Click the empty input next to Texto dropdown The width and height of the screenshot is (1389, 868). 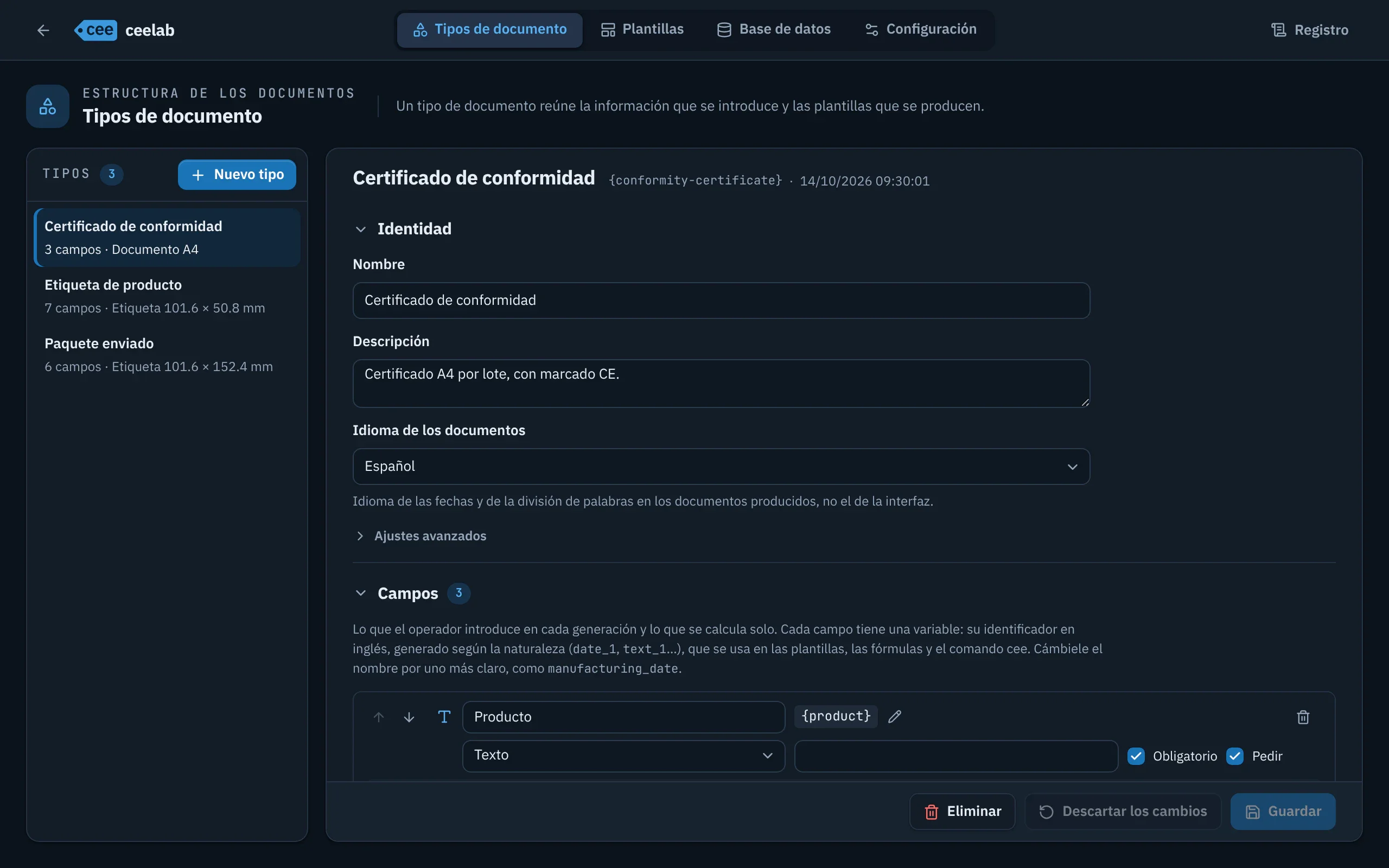(955, 756)
